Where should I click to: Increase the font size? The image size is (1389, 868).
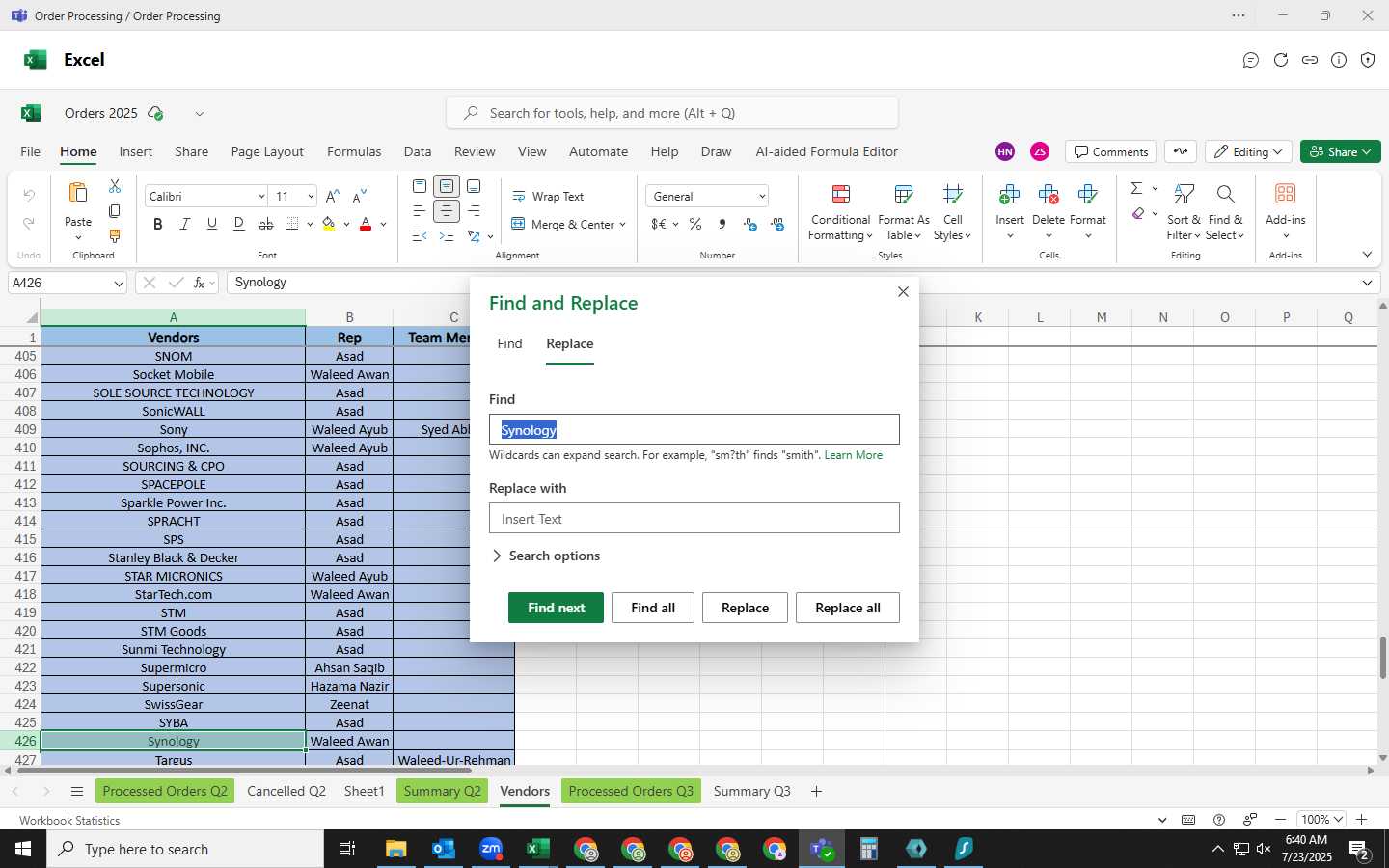(x=332, y=196)
